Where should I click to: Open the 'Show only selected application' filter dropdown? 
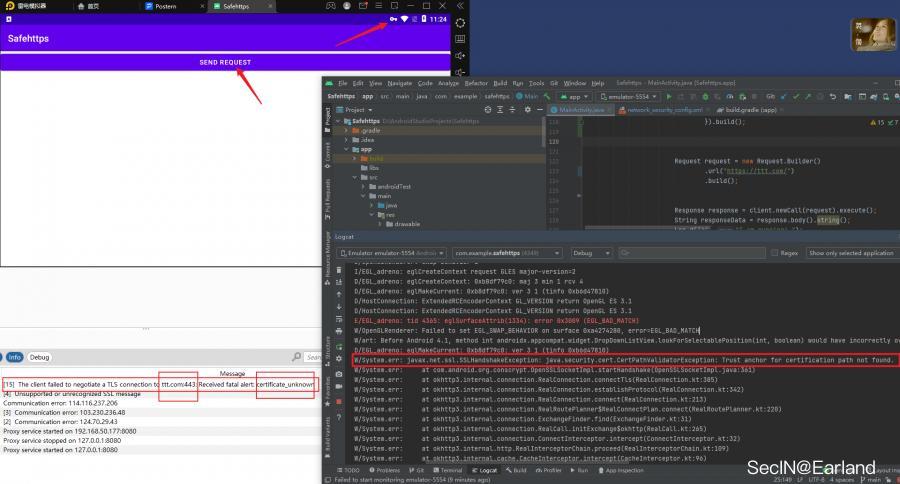[852, 253]
